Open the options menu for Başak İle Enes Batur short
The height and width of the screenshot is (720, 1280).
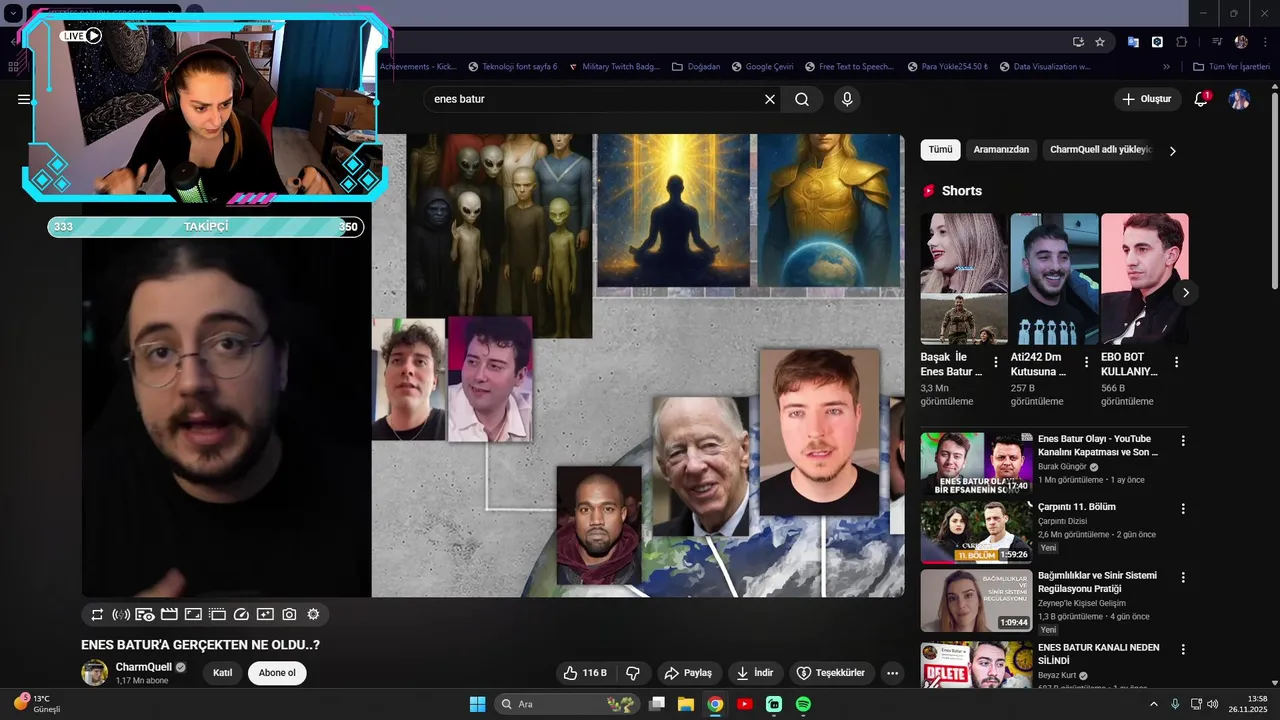click(x=995, y=362)
